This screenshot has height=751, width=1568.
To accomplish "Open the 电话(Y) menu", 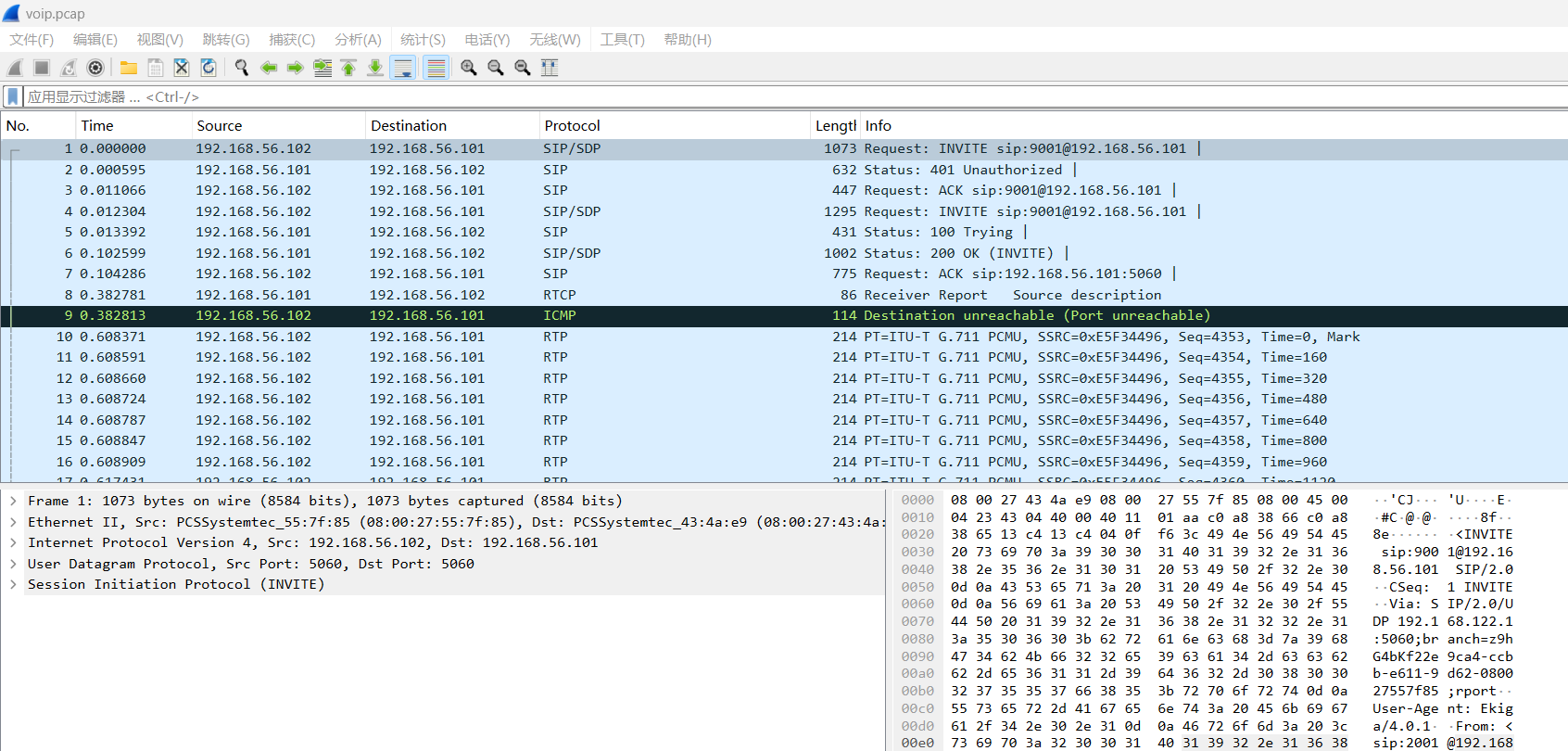I will [487, 40].
